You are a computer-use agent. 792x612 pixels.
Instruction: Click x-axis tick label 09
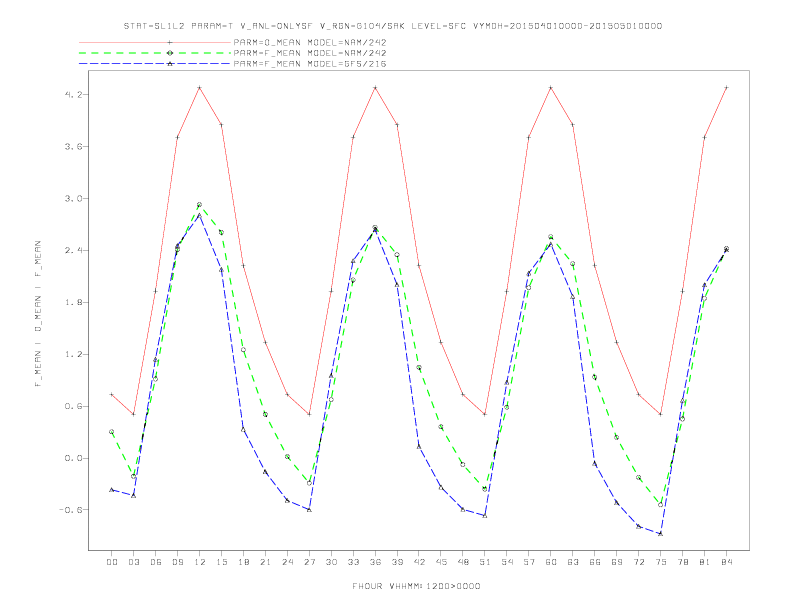(x=177, y=562)
